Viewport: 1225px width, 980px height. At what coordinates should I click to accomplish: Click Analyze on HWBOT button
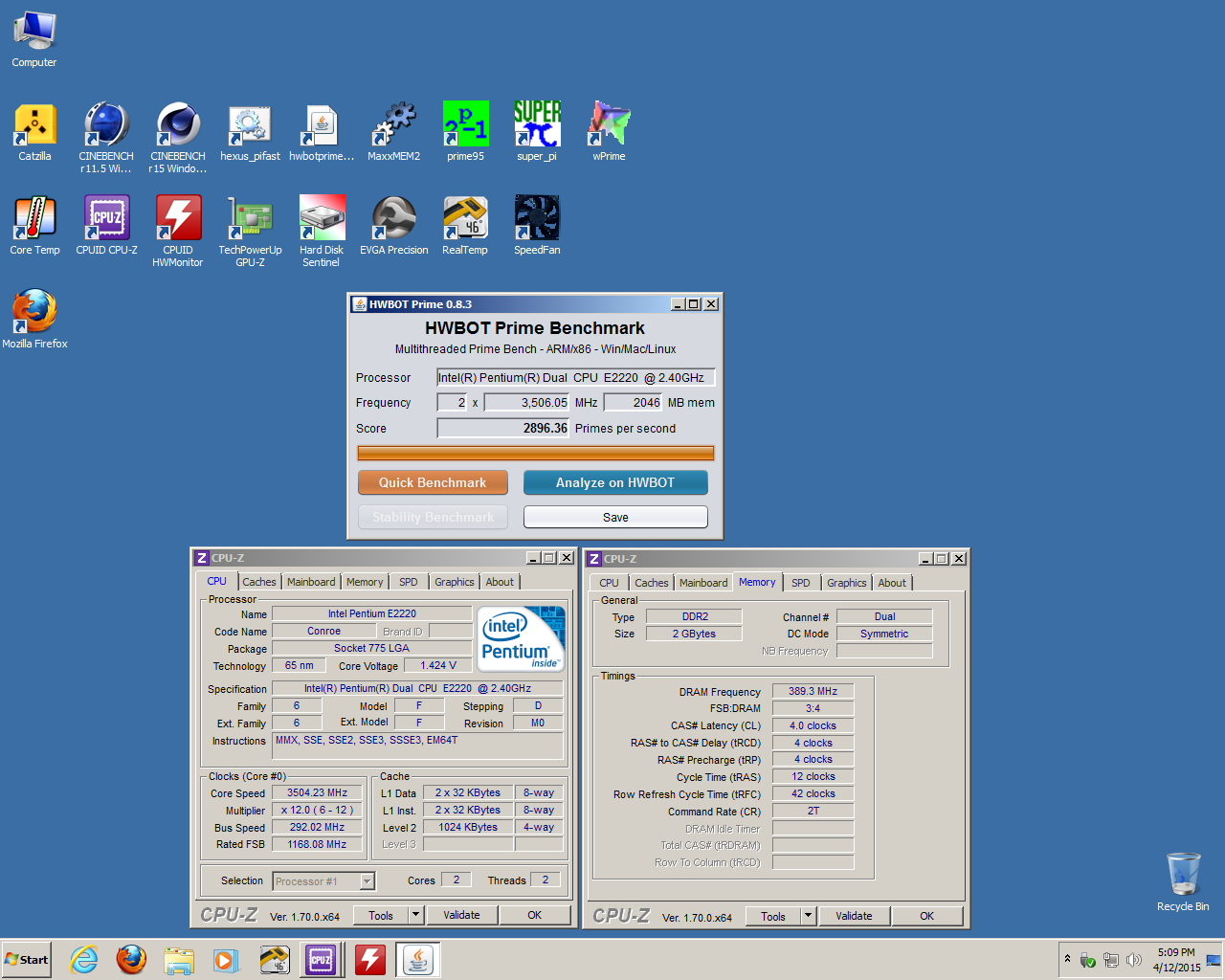[615, 482]
